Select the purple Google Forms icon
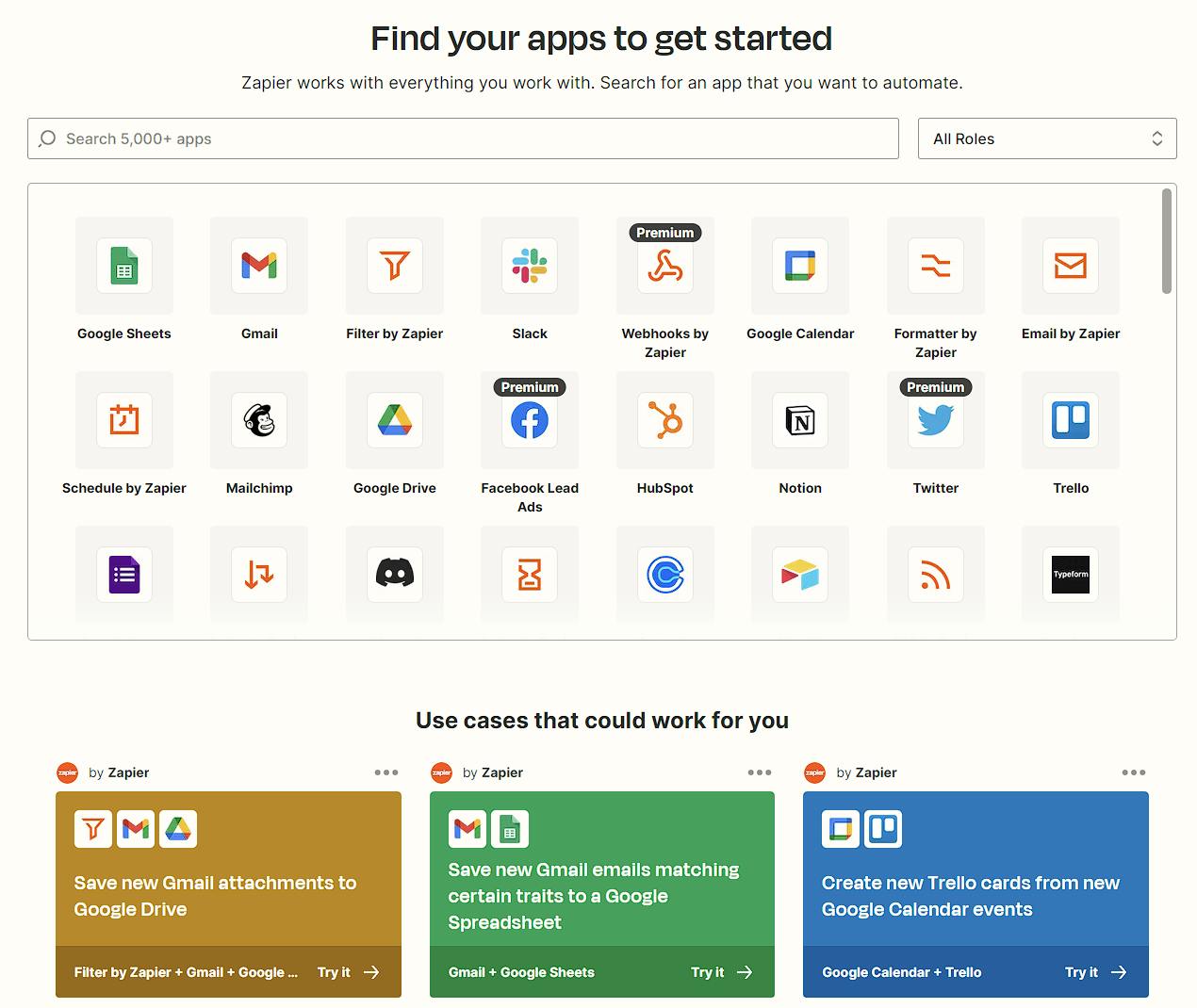 (x=124, y=575)
